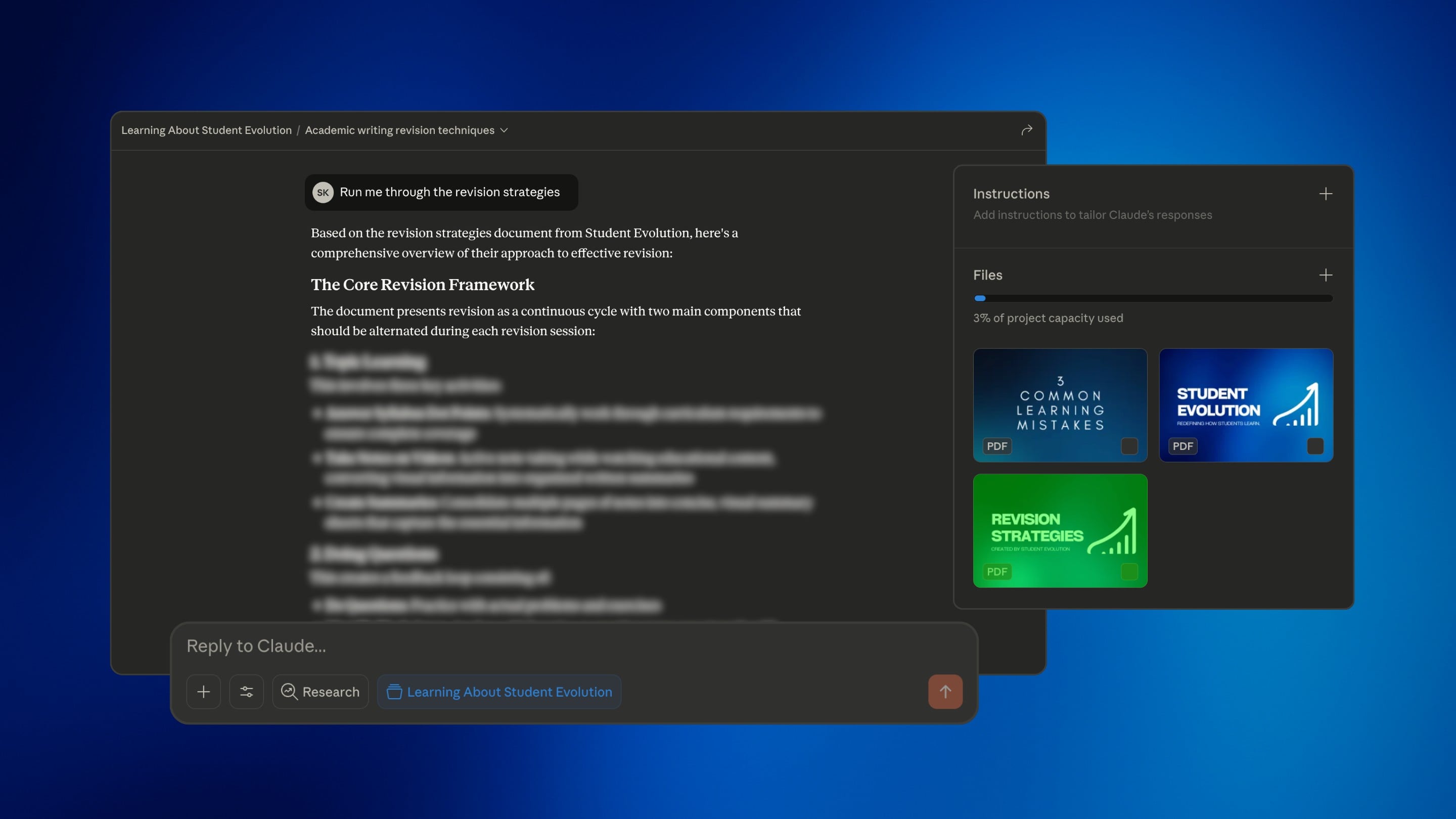Viewport: 1456px width, 819px height.
Task: Focus the Reply to Claude input field
Action: (509, 646)
